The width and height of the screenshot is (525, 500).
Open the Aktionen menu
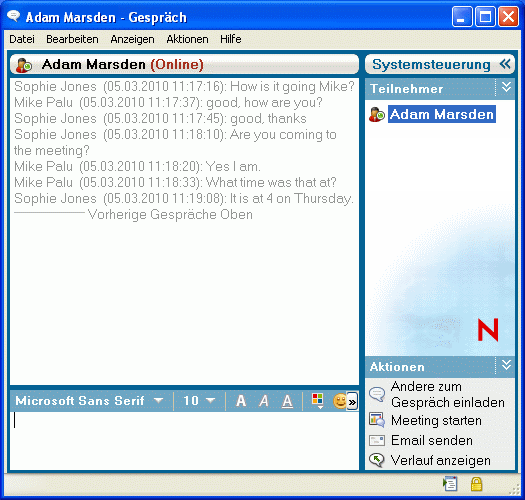pos(188,39)
